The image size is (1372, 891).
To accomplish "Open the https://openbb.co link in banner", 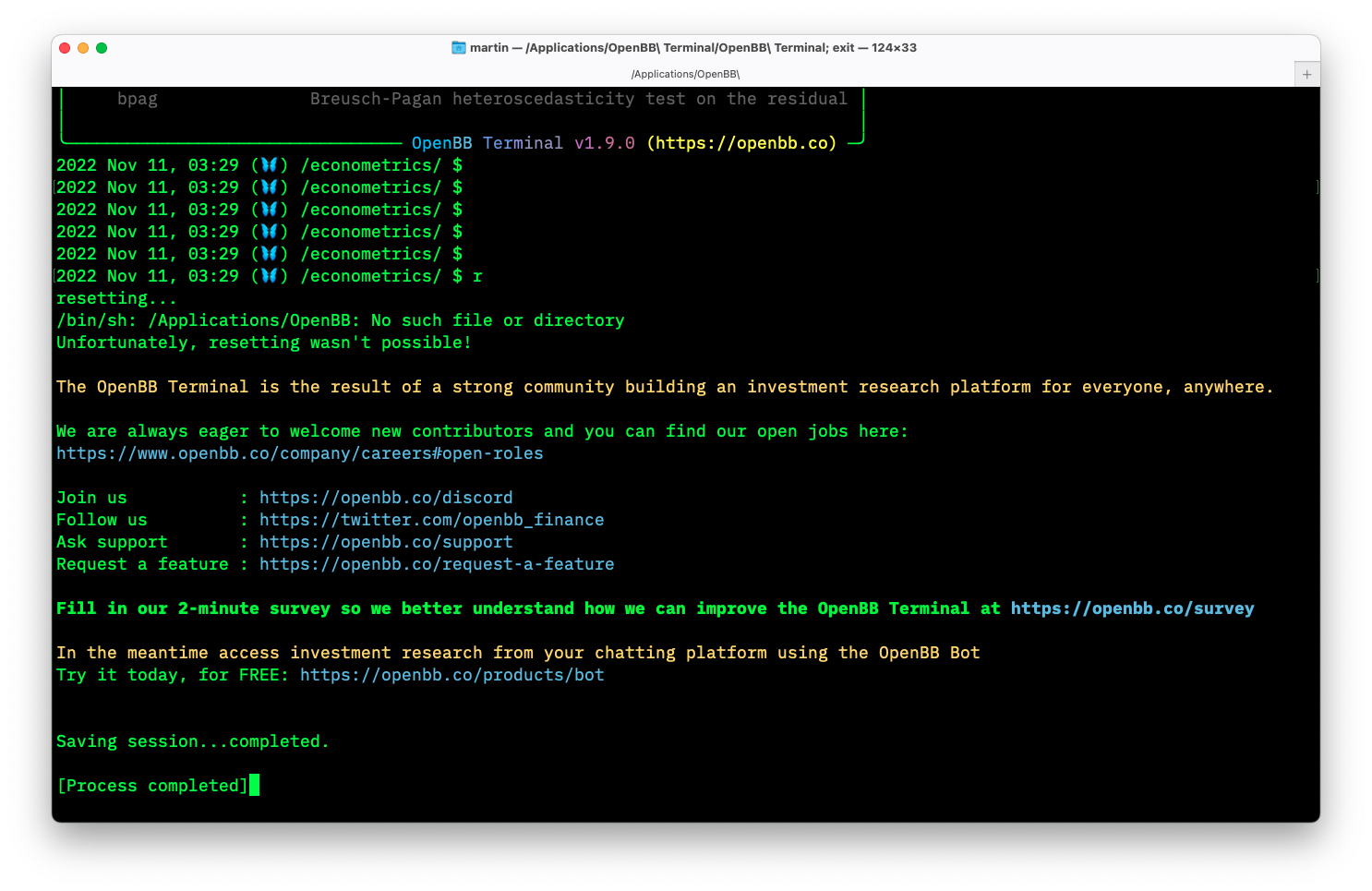I will 741,143.
